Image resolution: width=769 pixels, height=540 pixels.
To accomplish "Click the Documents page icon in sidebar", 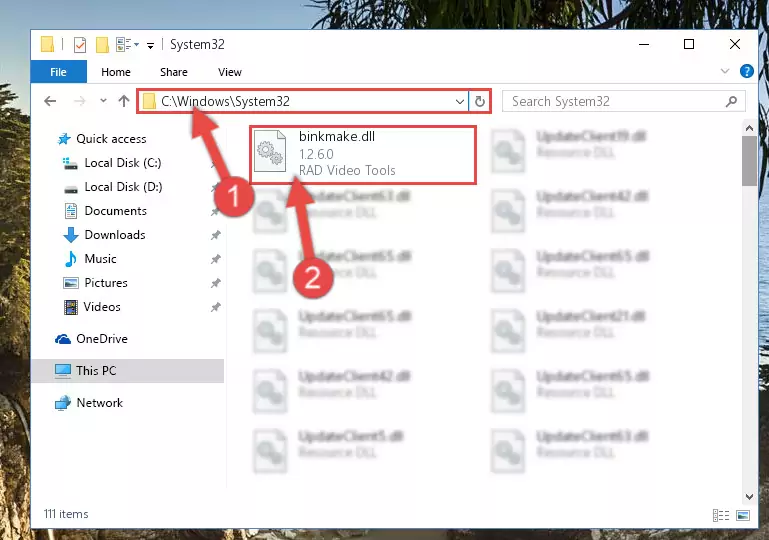I will coord(71,211).
